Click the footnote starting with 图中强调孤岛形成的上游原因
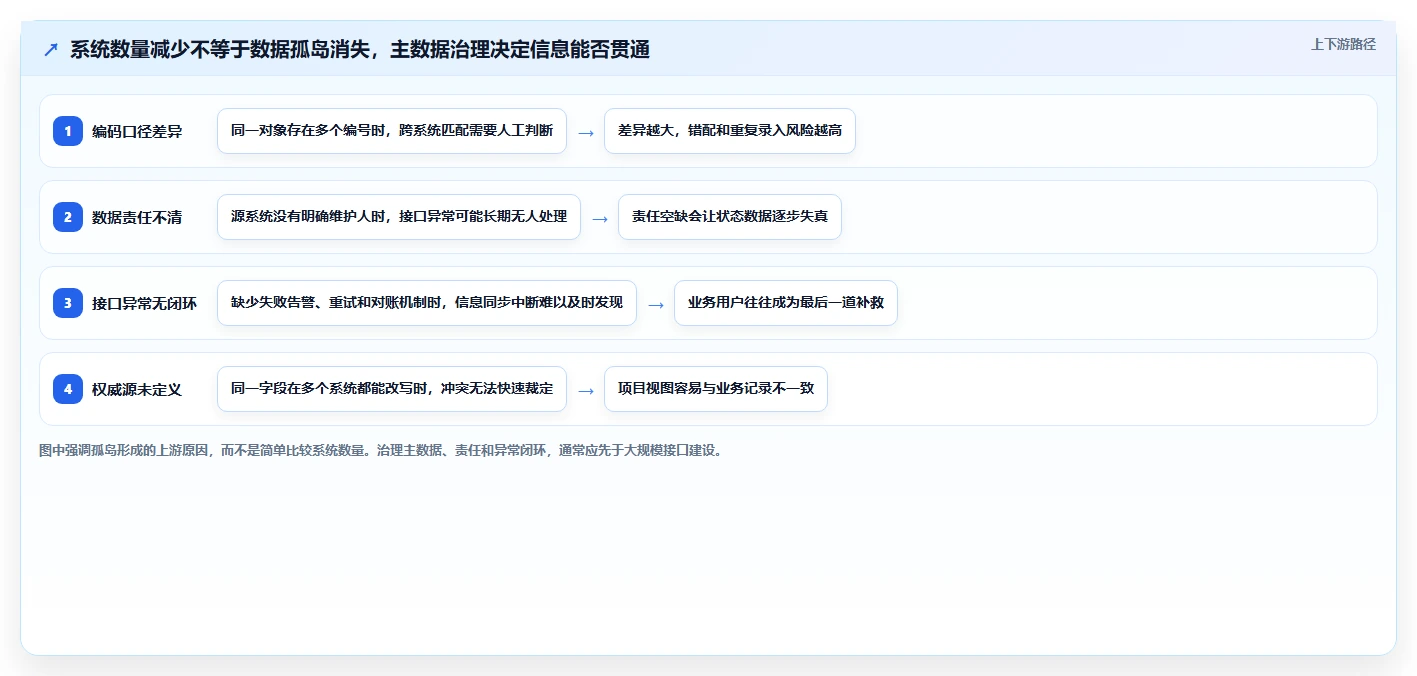This screenshot has height=676, width=1417. (x=381, y=451)
